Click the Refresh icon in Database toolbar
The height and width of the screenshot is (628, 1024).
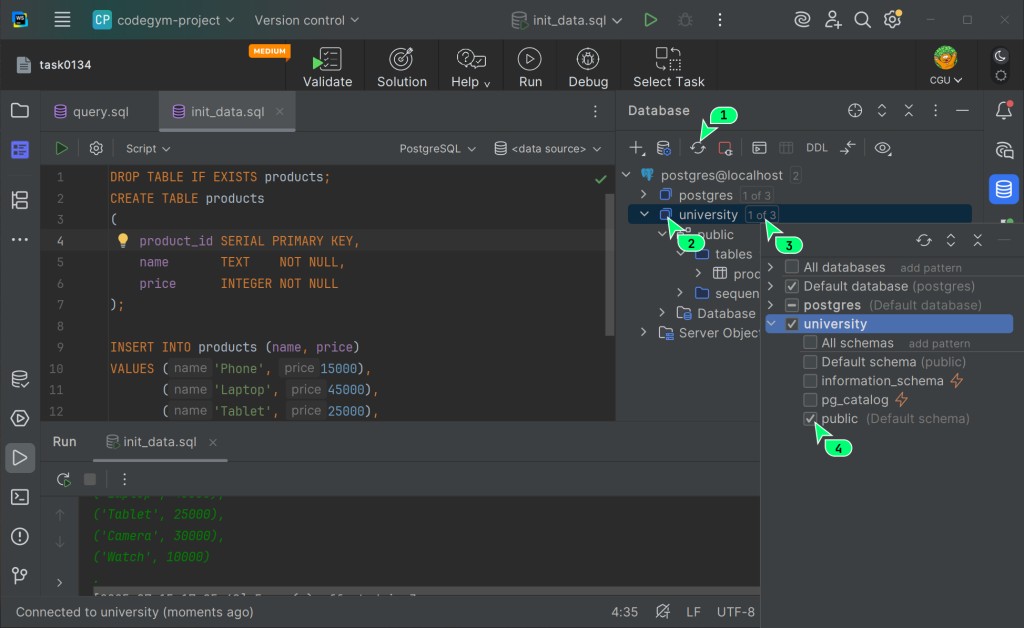point(698,148)
